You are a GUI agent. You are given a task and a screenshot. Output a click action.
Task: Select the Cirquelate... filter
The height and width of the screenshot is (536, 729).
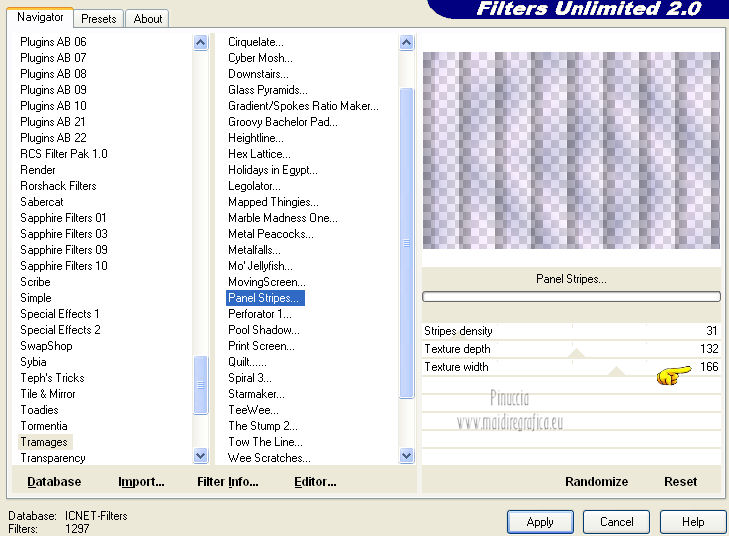tap(256, 42)
